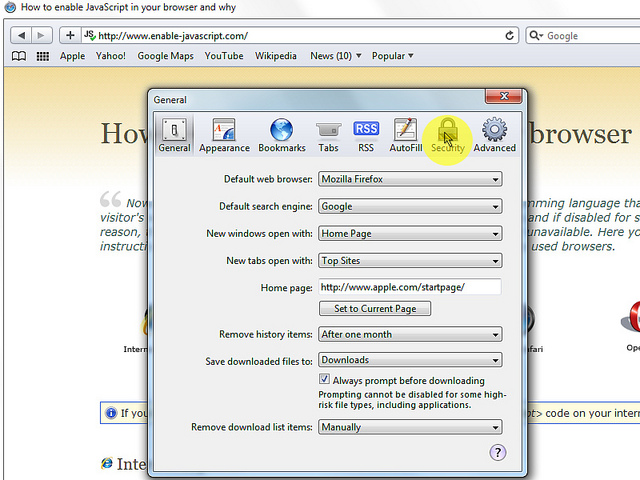Open the Default search engine dropdown
The image size is (640, 480).
410,207
